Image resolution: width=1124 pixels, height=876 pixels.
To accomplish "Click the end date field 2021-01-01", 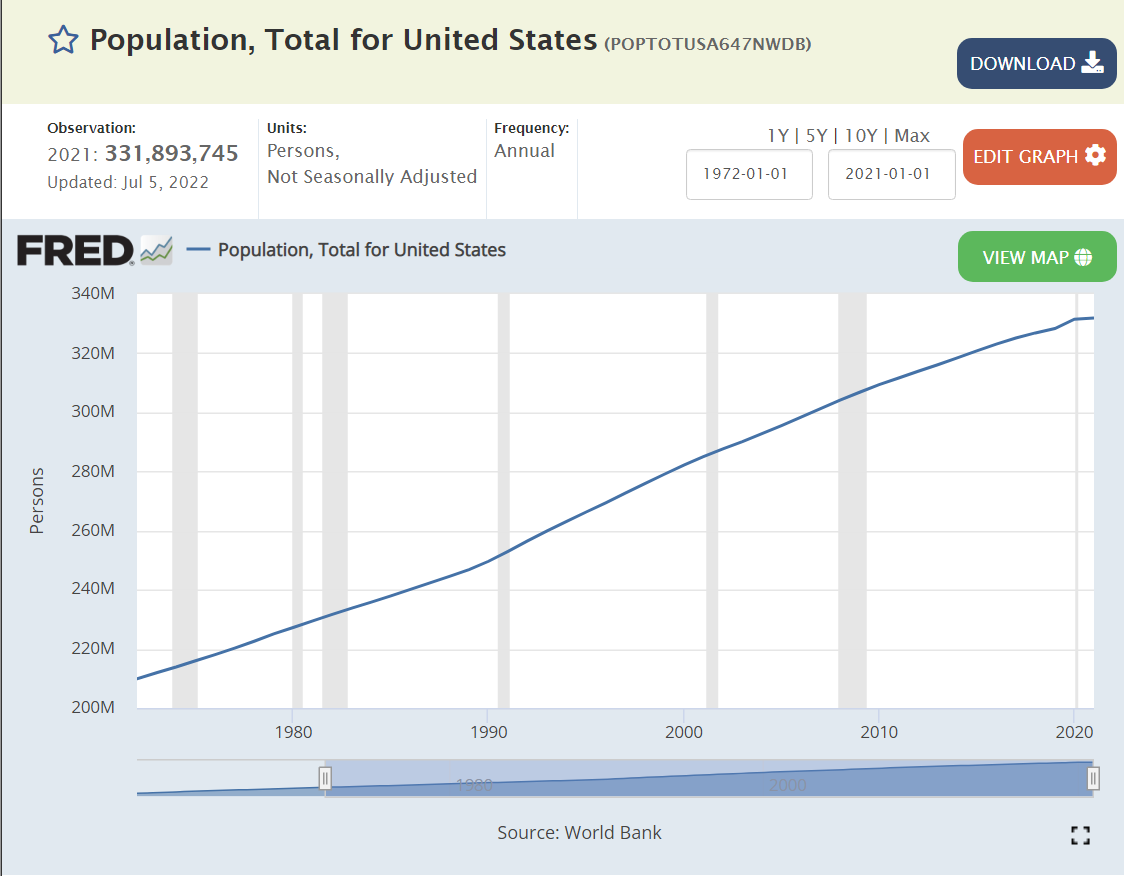I will click(891, 174).
